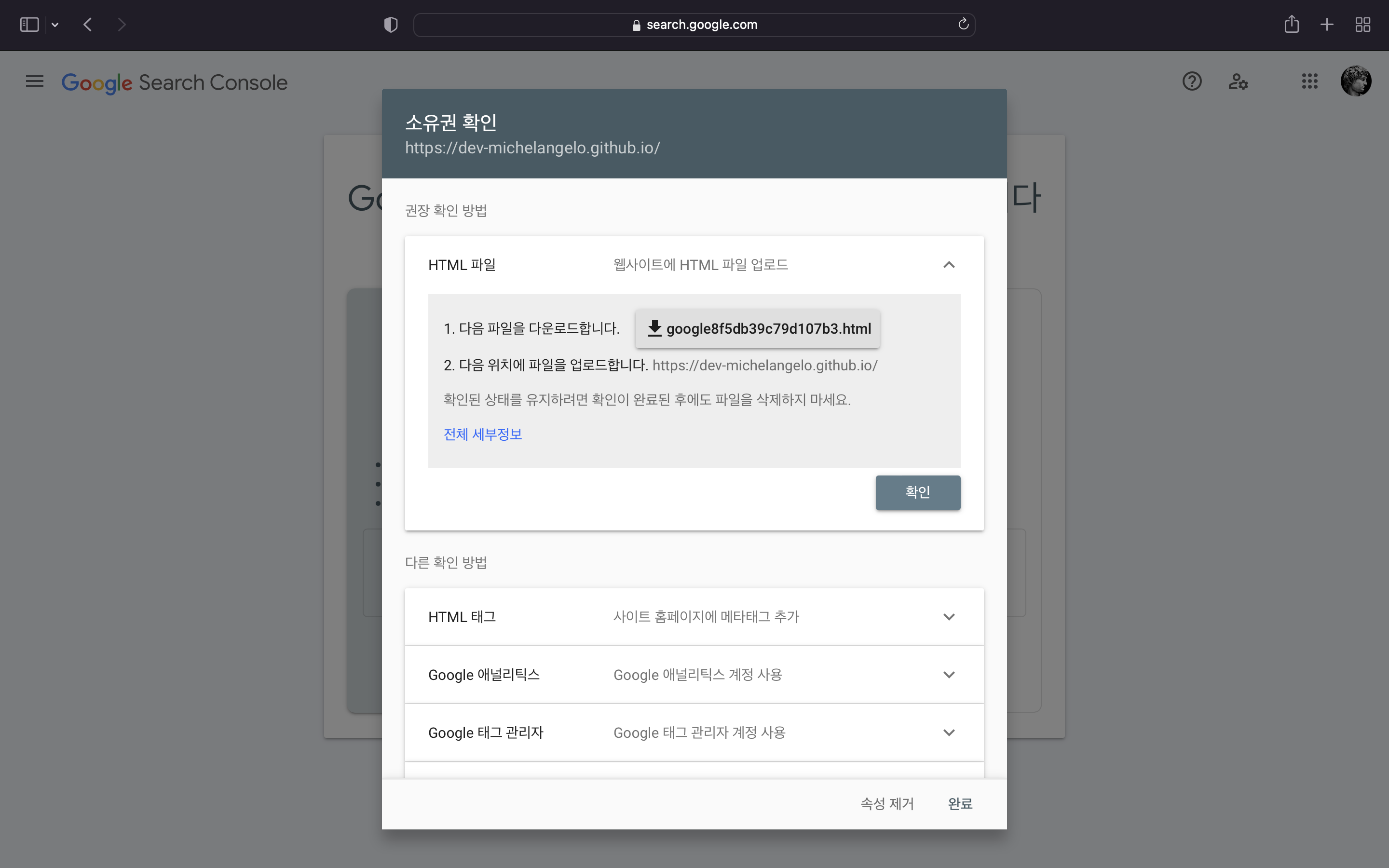Download google8f5db39c79d107b3.html file
The height and width of the screenshot is (868, 1389).
pos(757,328)
